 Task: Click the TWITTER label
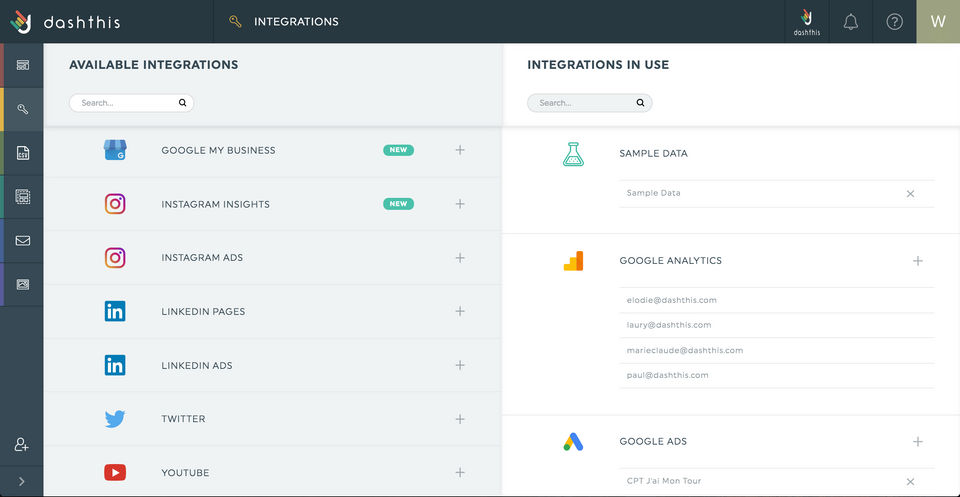coord(184,419)
